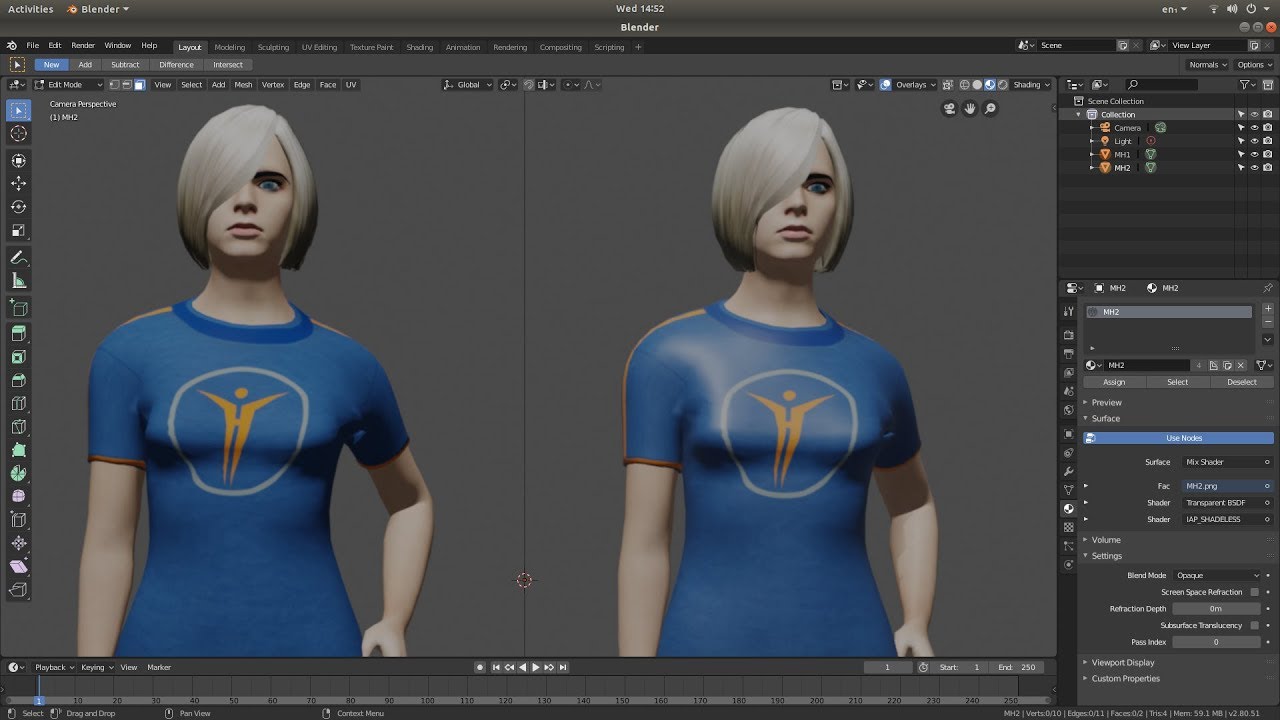Image resolution: width=1280 pixels, height=720 pixels.
Task: Click the viewport zoom magnifier gizmo
Action: point(990,108)
